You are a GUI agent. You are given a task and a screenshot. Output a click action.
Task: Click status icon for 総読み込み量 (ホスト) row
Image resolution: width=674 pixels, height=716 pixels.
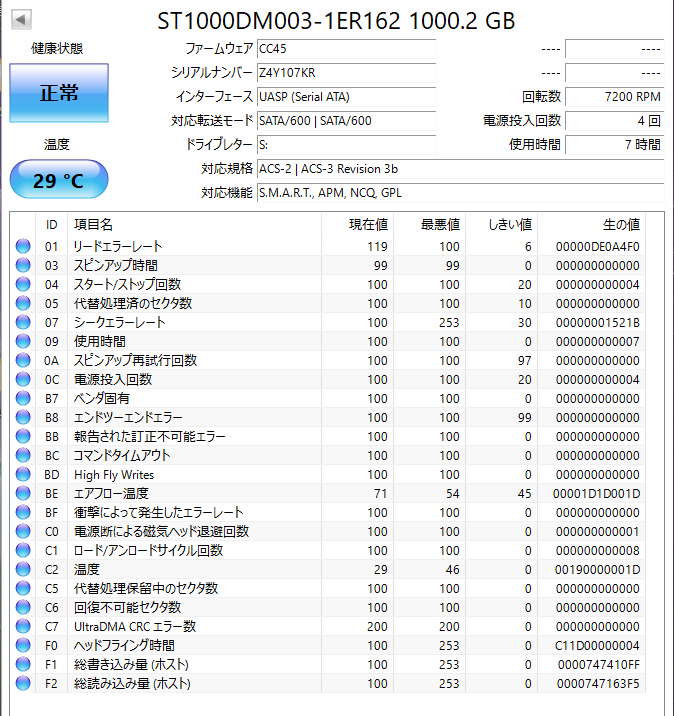pos(23,684)
